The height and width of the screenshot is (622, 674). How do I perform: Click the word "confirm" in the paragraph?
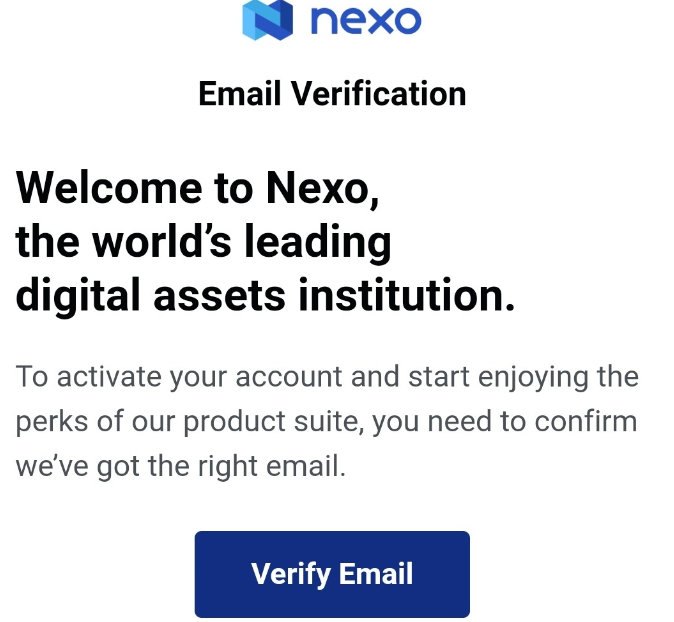[584, 421]
